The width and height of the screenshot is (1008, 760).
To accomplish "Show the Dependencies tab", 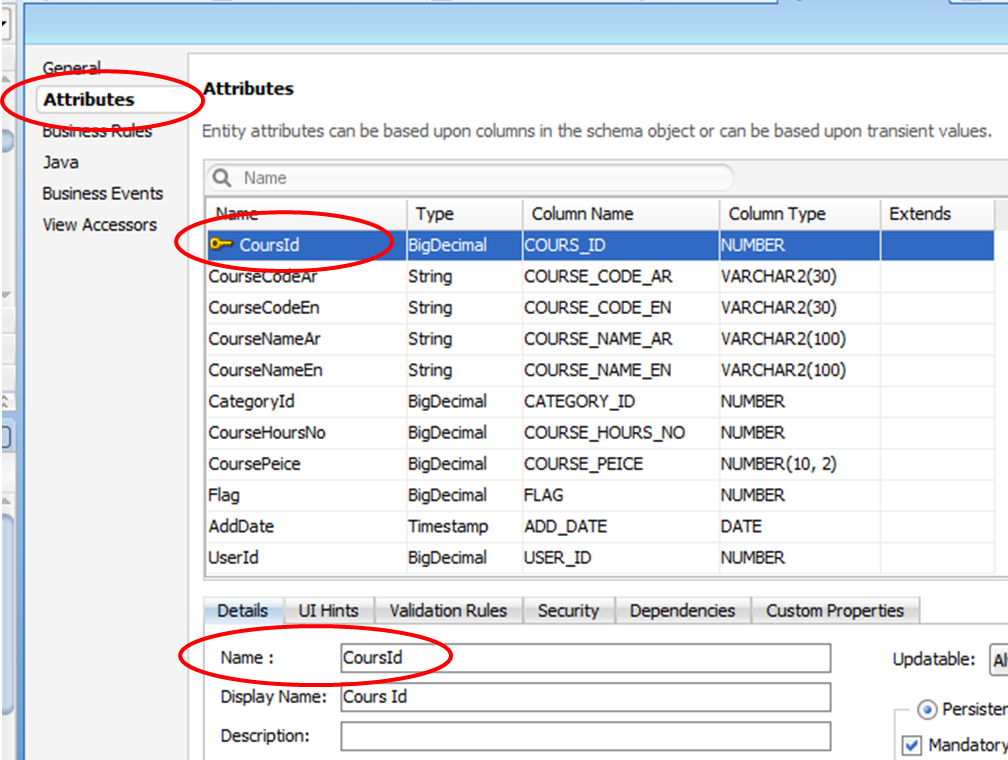I will (682, 611).
